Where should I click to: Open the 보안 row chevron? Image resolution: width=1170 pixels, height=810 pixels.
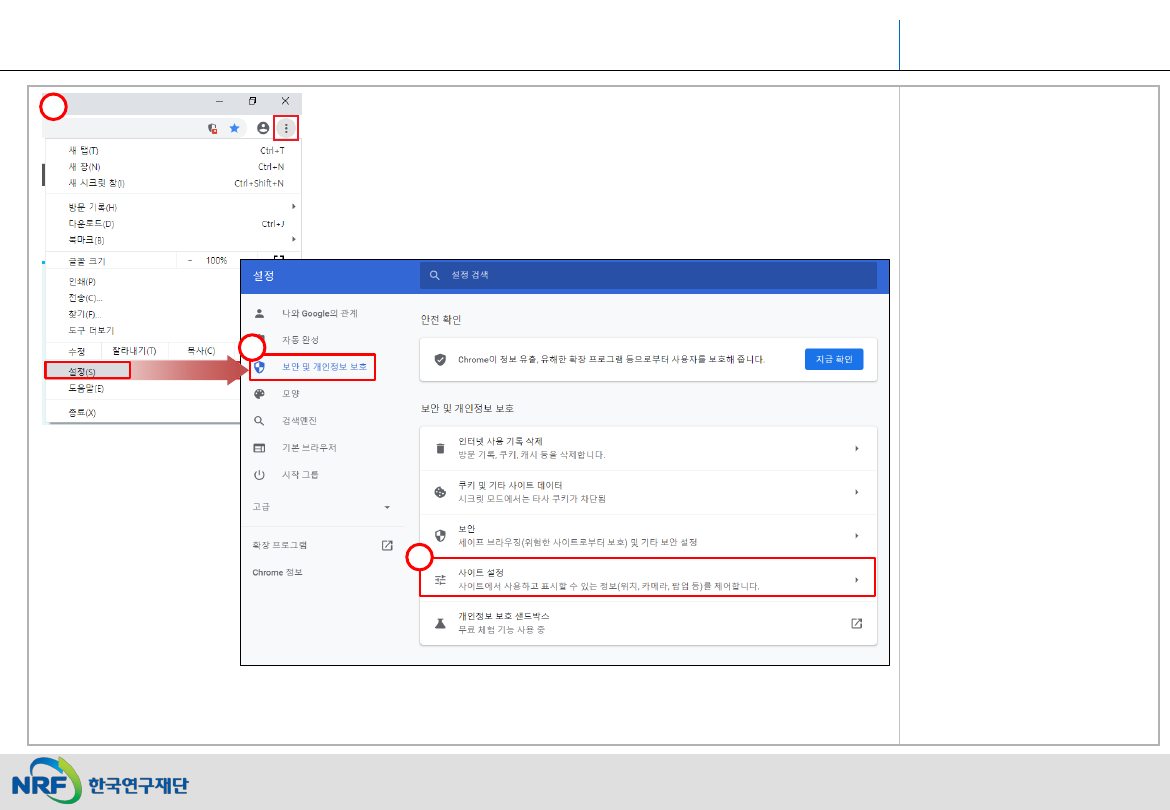pos(856,535)
